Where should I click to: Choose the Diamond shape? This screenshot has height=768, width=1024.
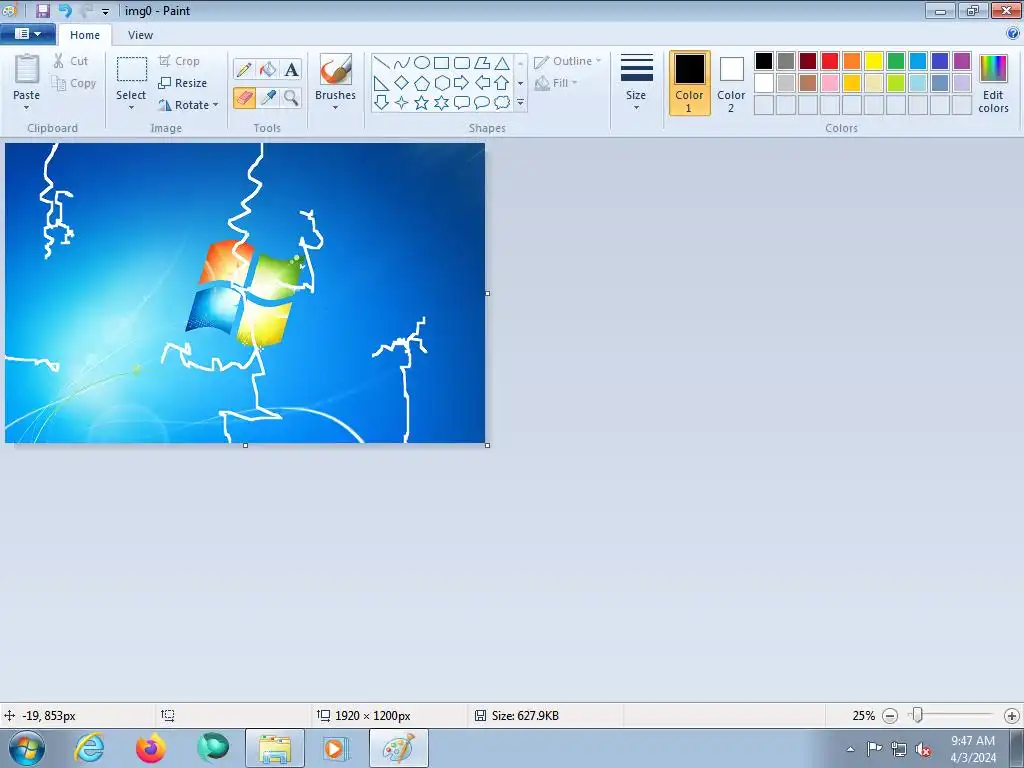[x=402, y=83]
